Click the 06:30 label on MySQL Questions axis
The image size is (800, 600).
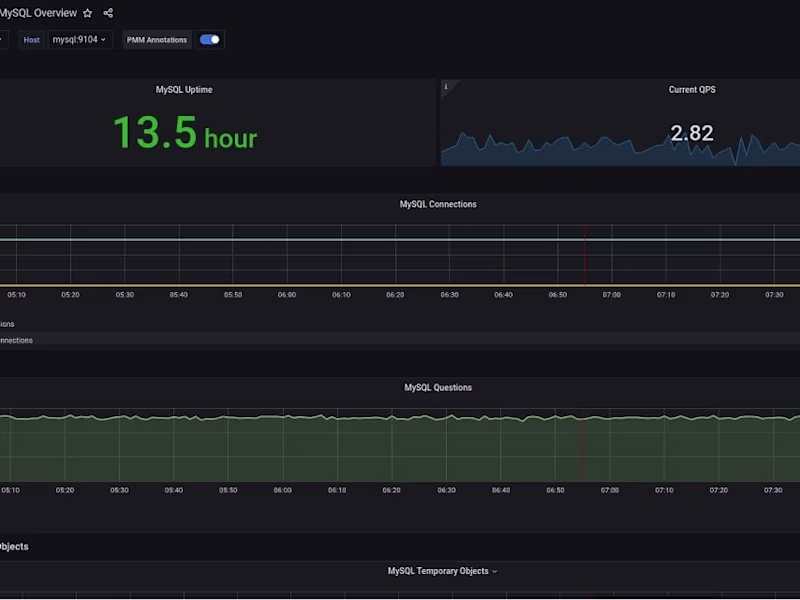pos(446,490)
